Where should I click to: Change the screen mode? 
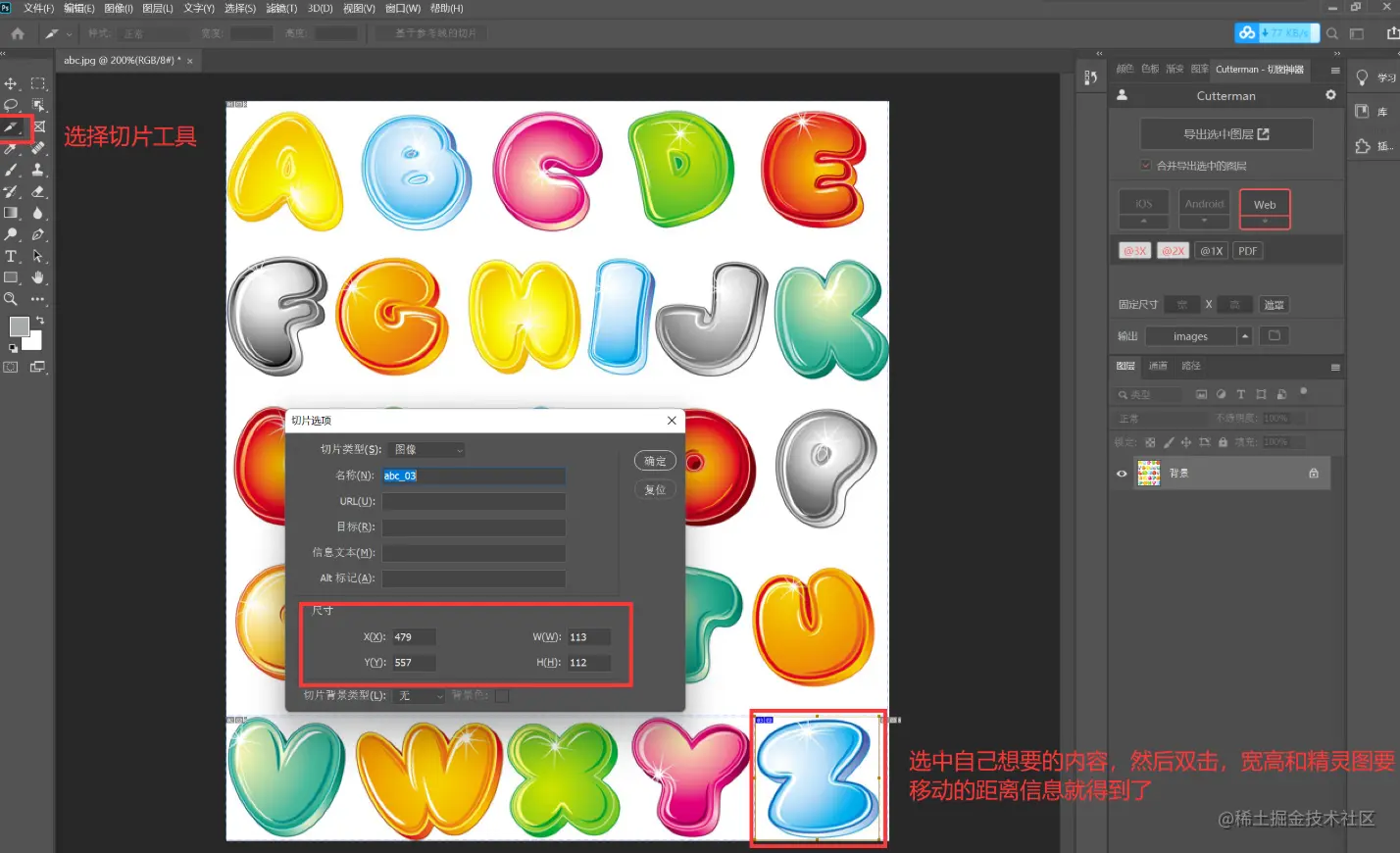(x=37, y=368)
